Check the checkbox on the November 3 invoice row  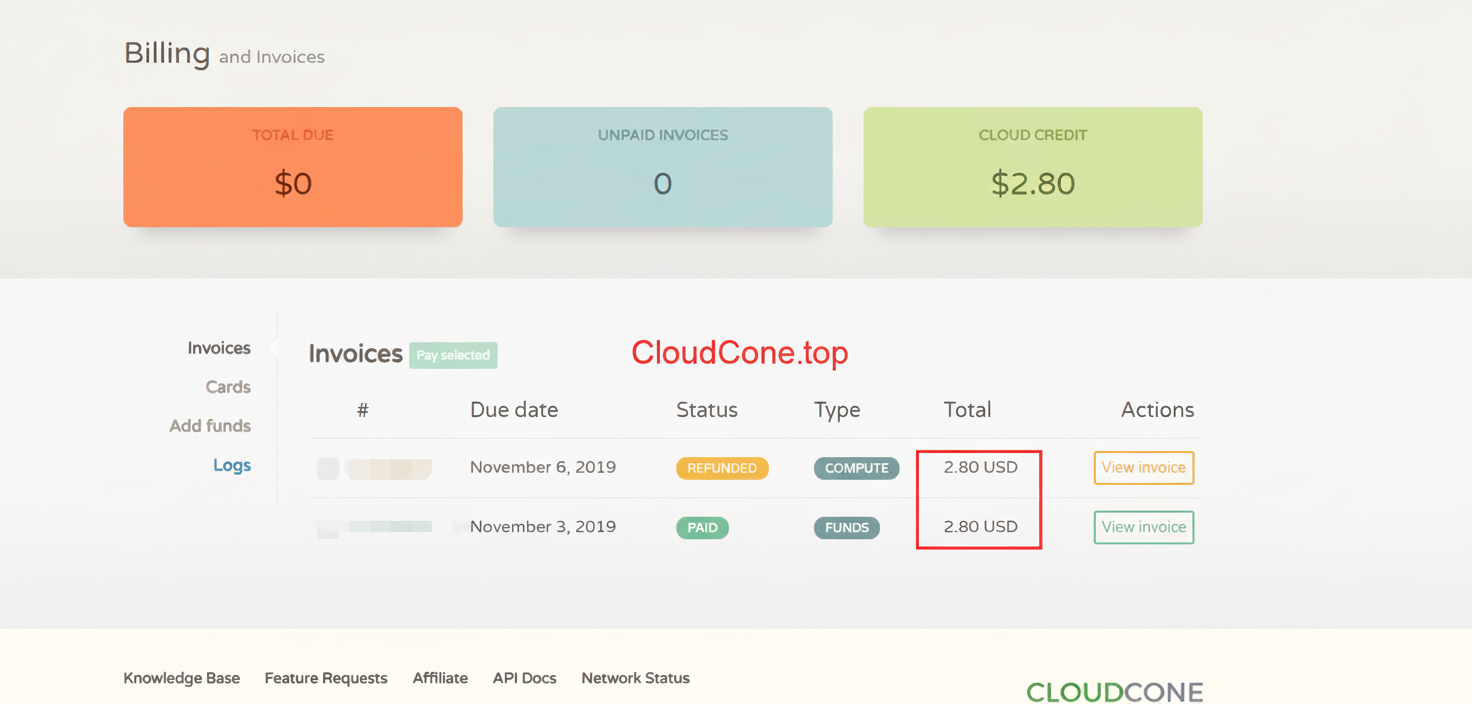[x=328, y=527]
